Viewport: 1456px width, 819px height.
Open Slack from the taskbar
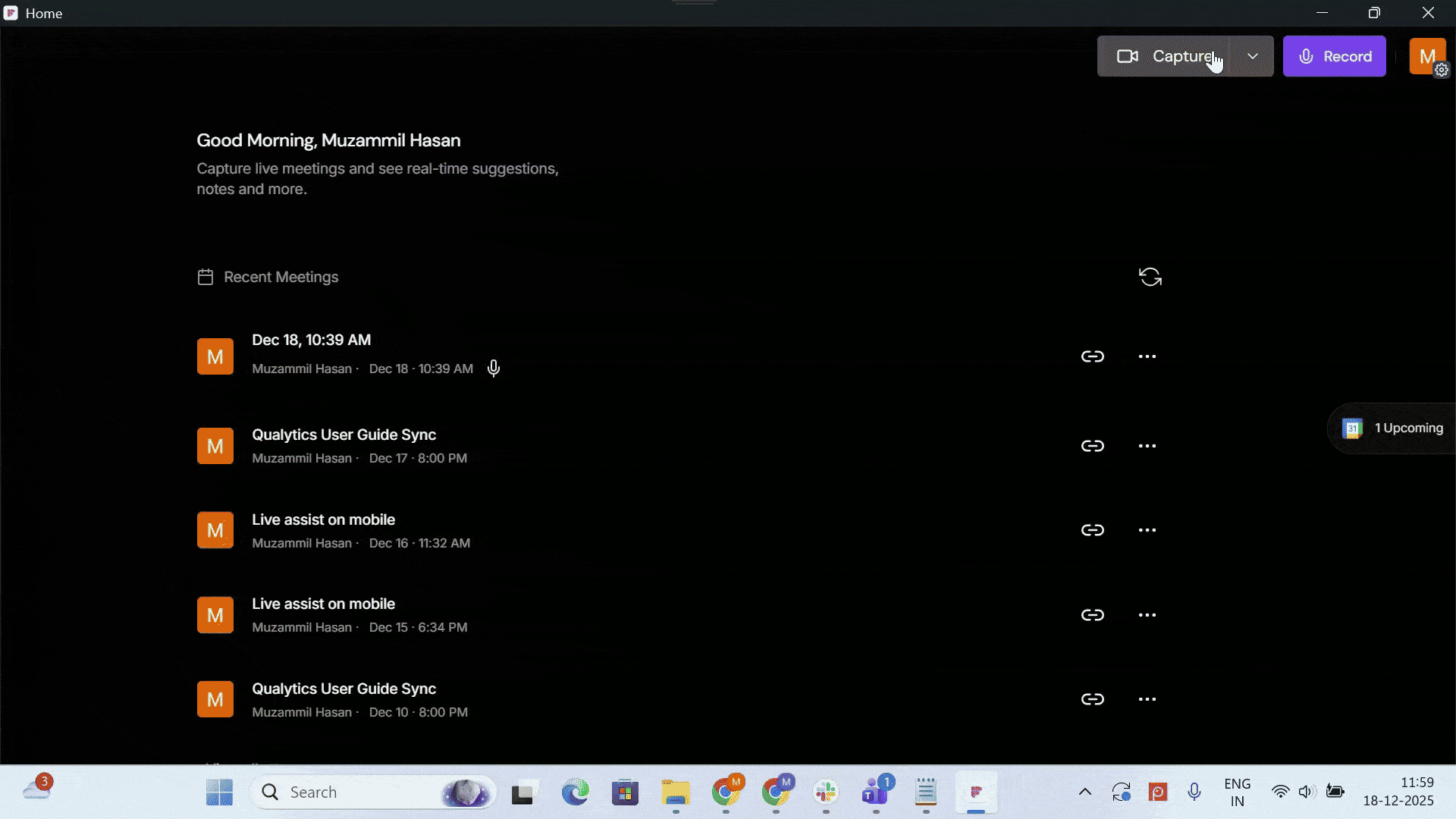click(826, 792)
